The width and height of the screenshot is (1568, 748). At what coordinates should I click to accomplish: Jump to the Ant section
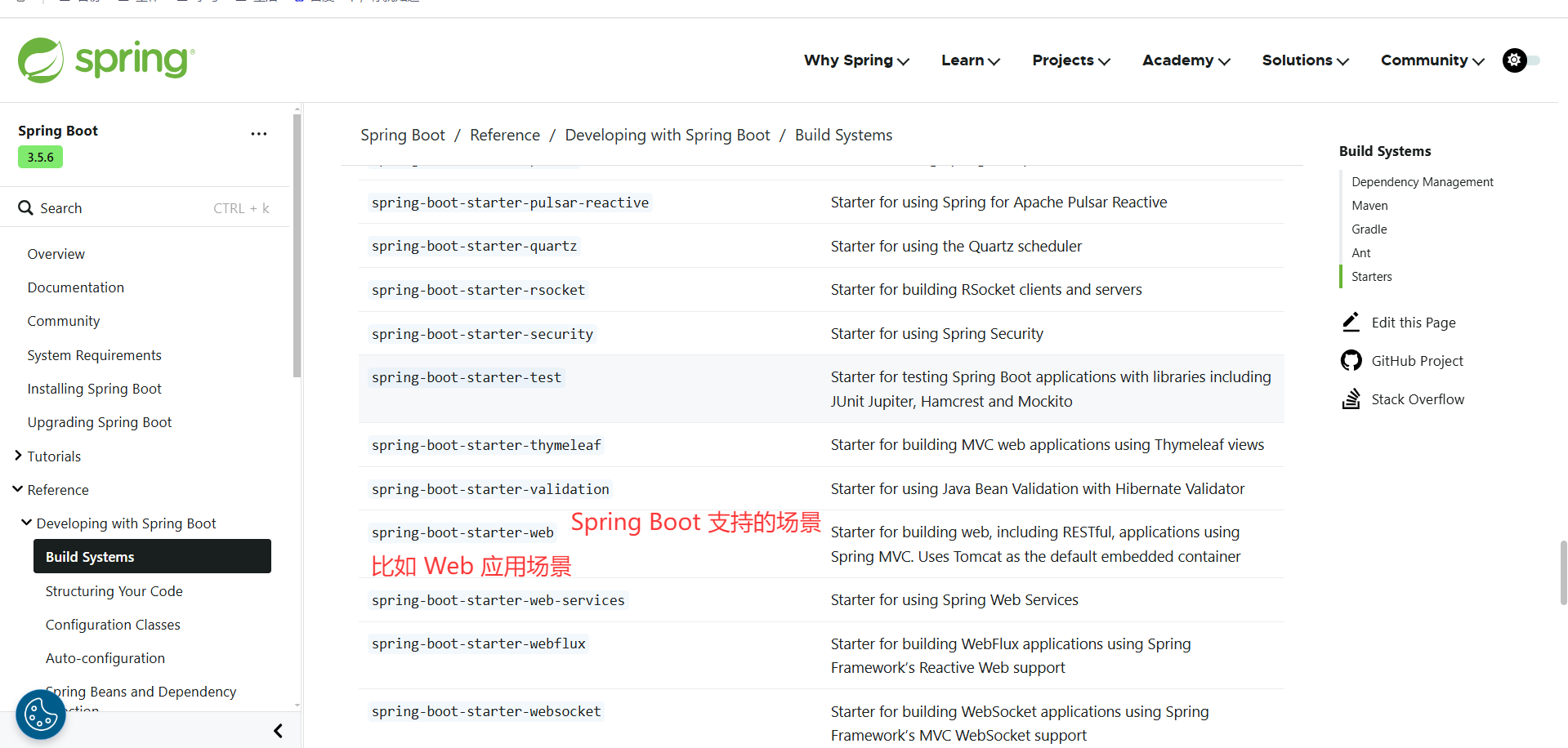coord(1361,253)
